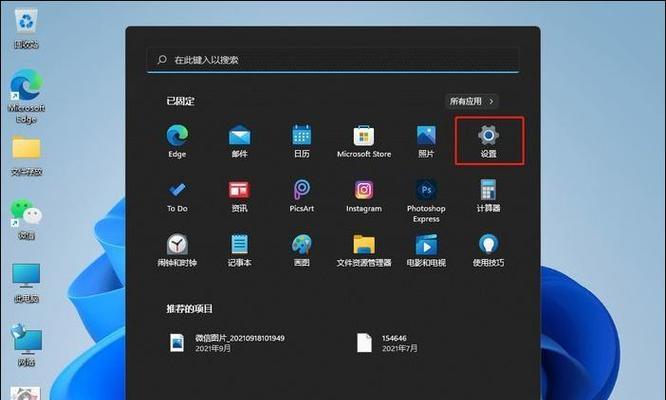
Task: Launch 电影和电视 app
Action: [426, 251]
